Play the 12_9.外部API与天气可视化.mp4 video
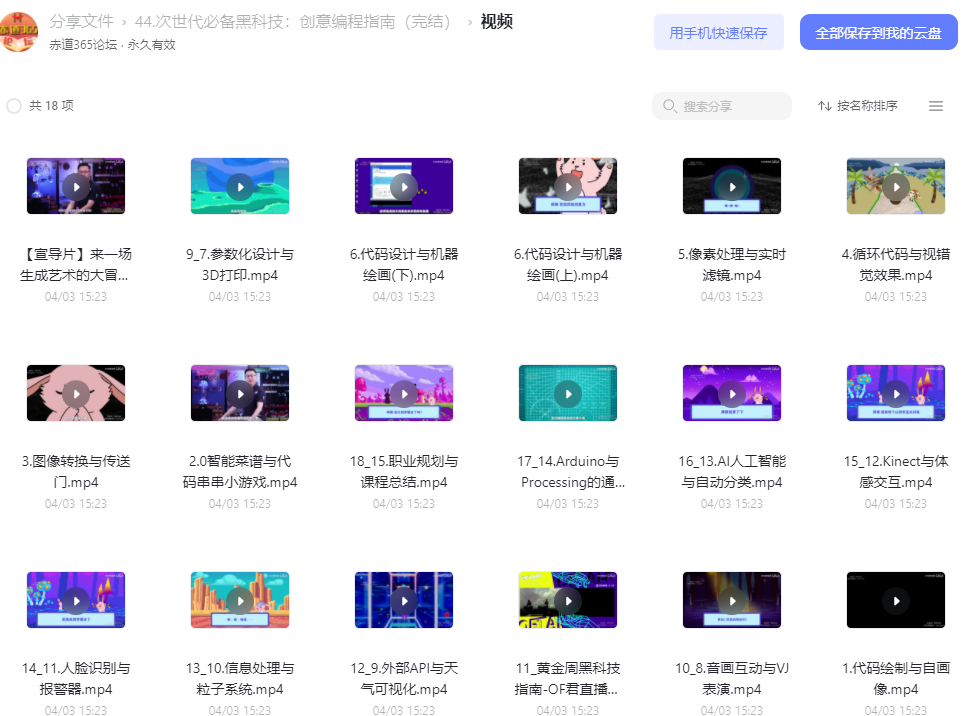Screen dimensions: 966x716 404,600
